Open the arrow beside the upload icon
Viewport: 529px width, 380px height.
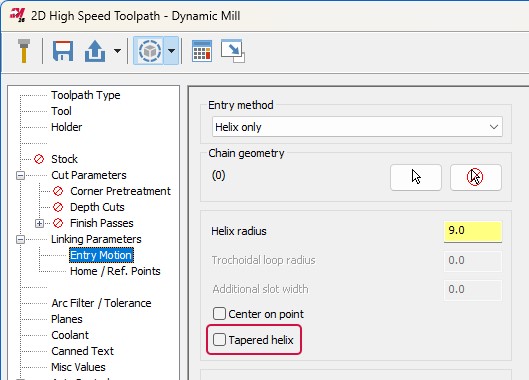click(117, 51)
